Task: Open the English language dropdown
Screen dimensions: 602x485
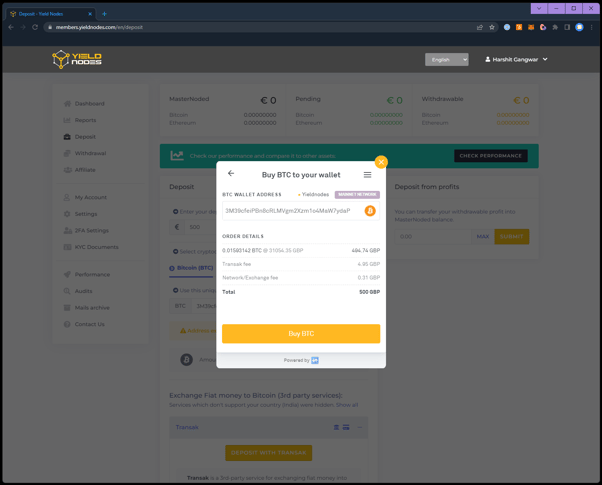Action: pos(446,60)
